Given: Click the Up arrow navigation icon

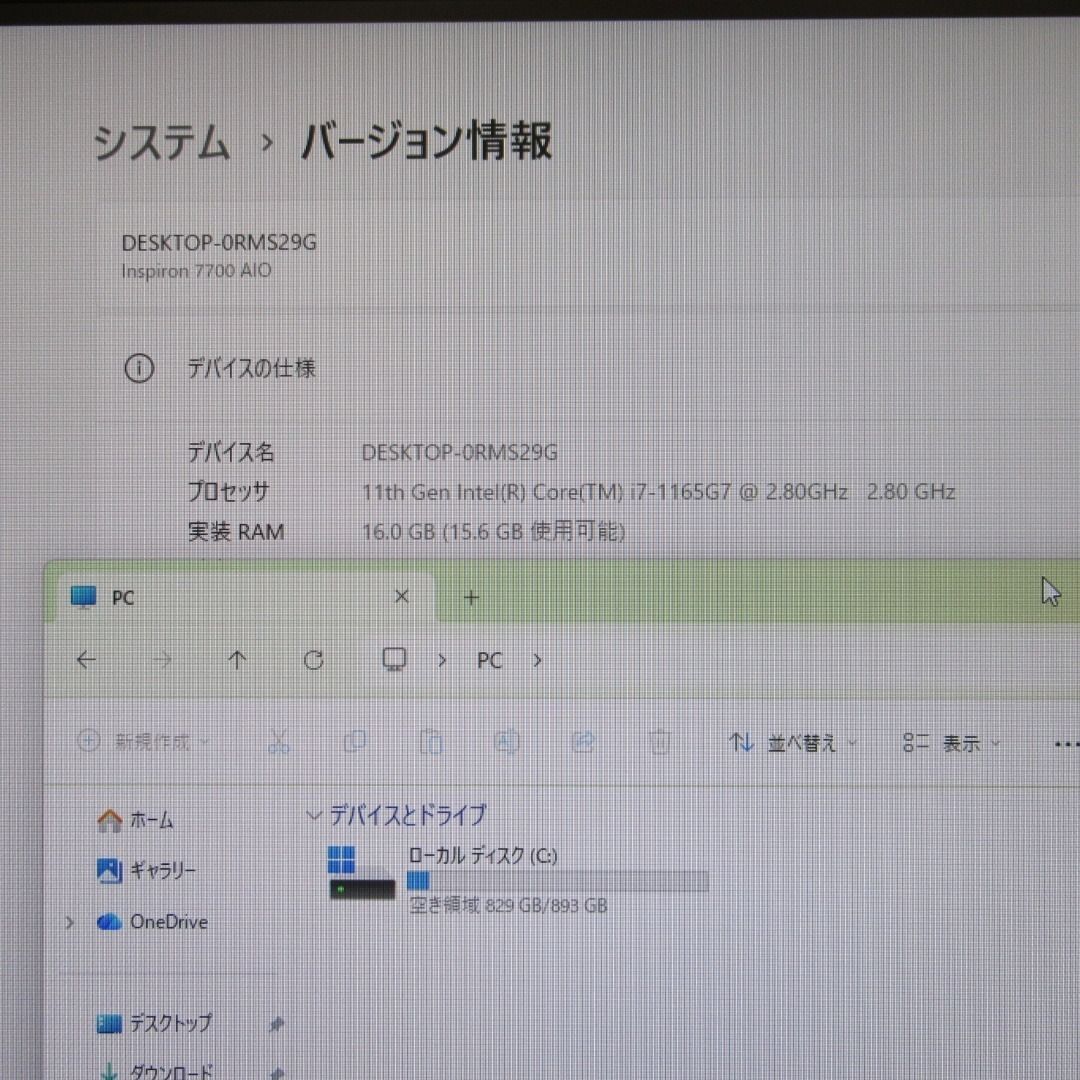Looking at the screenshot, I should tap(237, 660).
